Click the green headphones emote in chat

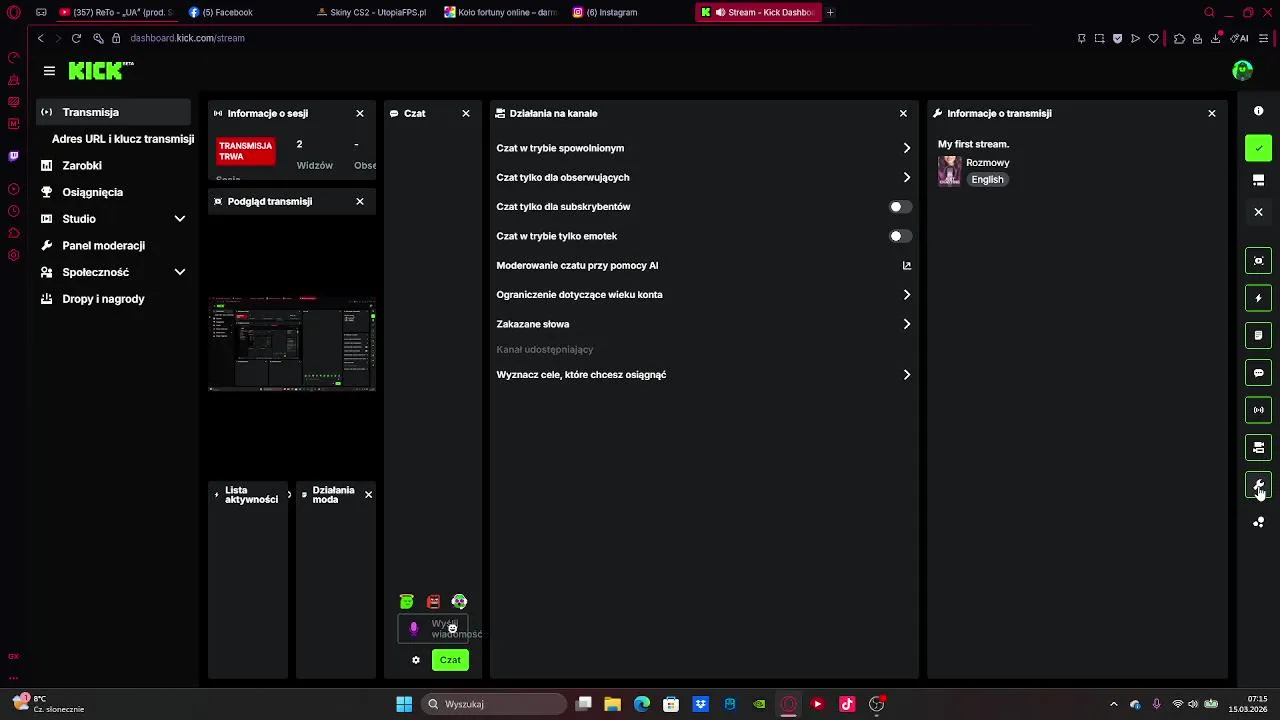(x=459, y=601)
